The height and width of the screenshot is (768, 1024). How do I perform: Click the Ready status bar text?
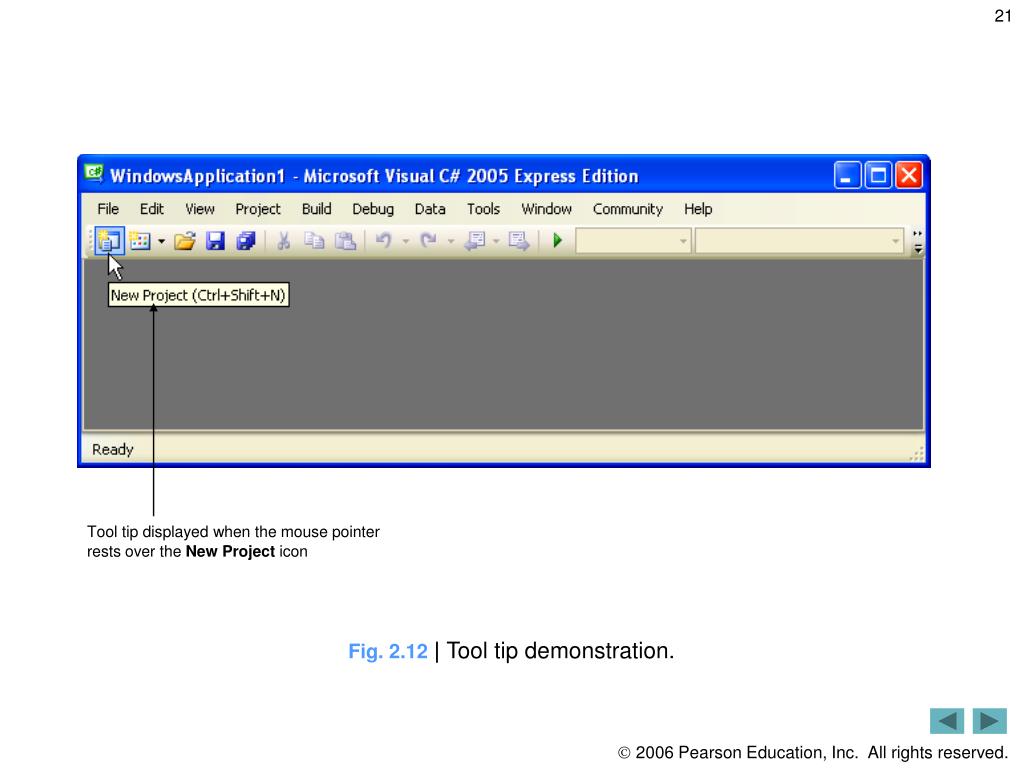112,449
